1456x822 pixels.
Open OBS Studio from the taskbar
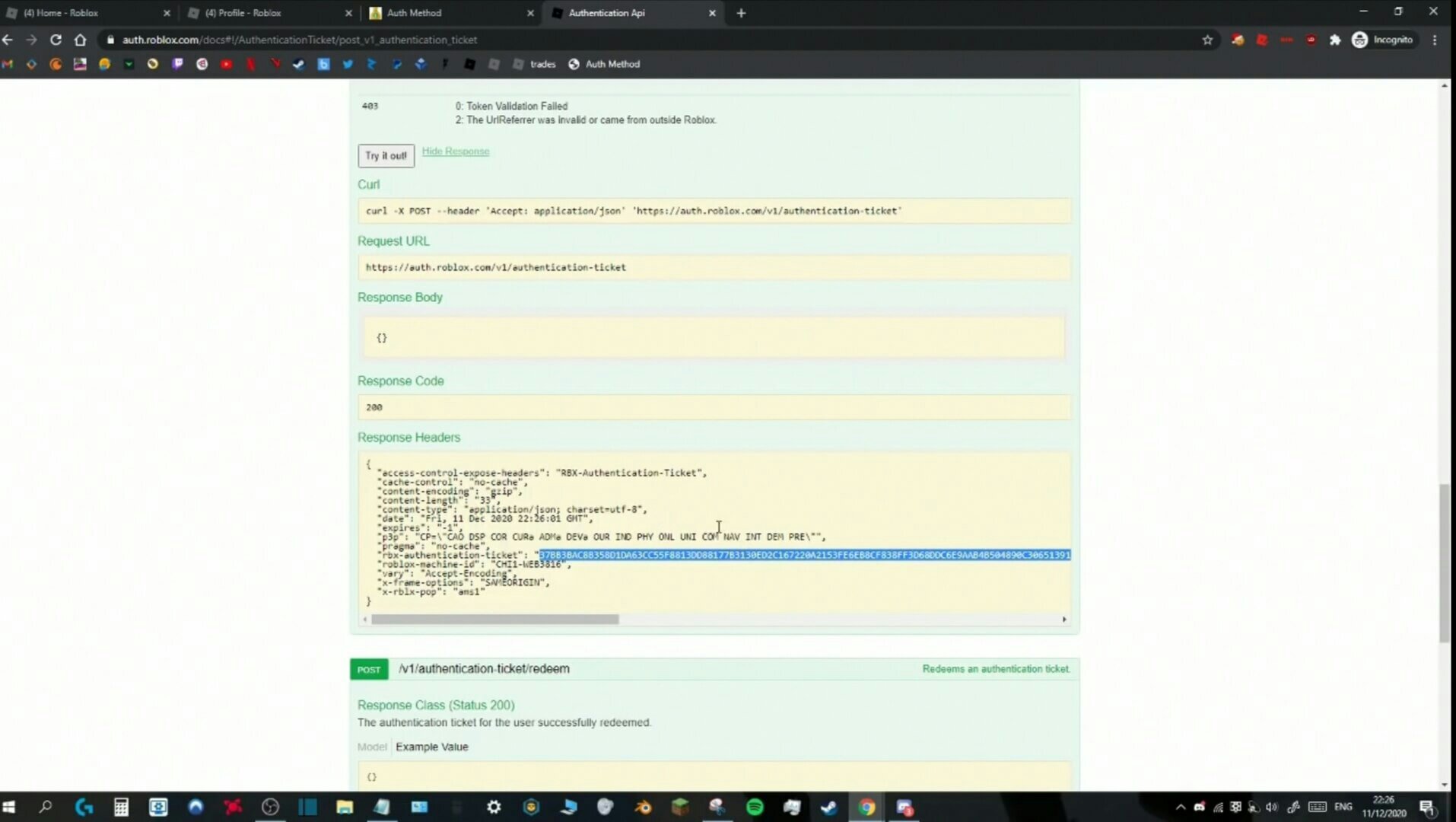270,807
